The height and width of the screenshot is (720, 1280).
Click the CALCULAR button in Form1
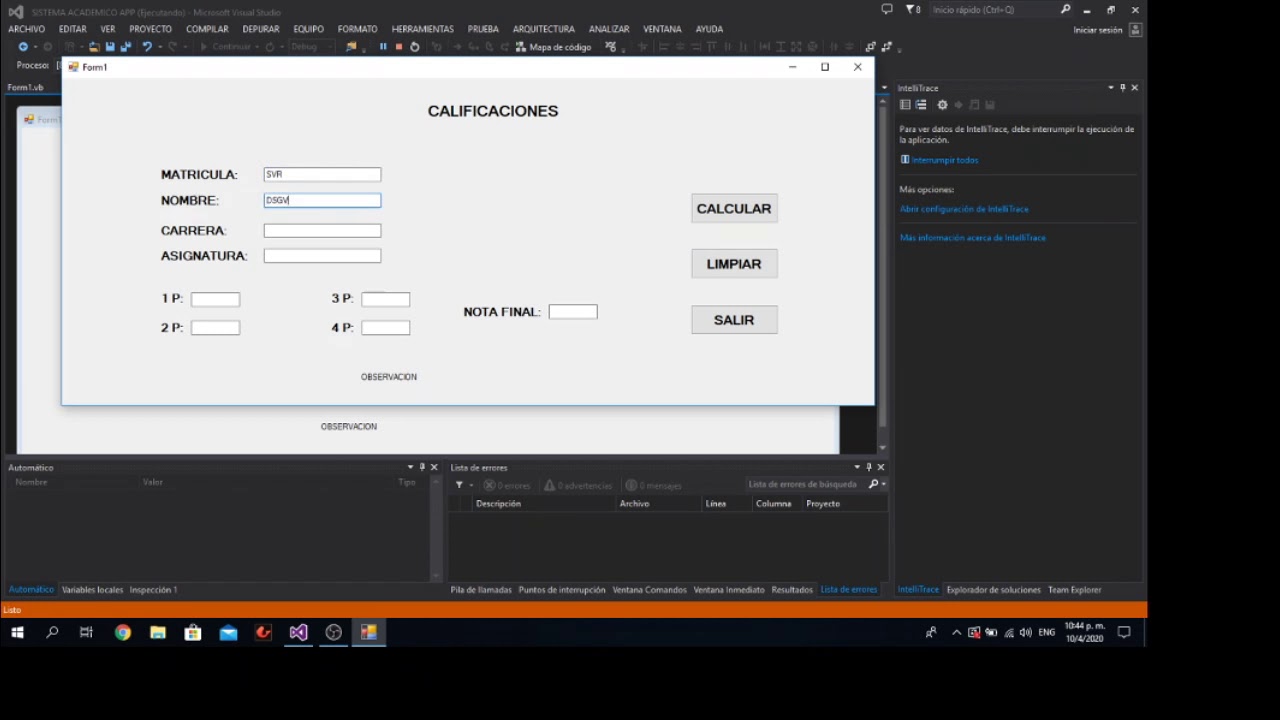tap(734, 208)
